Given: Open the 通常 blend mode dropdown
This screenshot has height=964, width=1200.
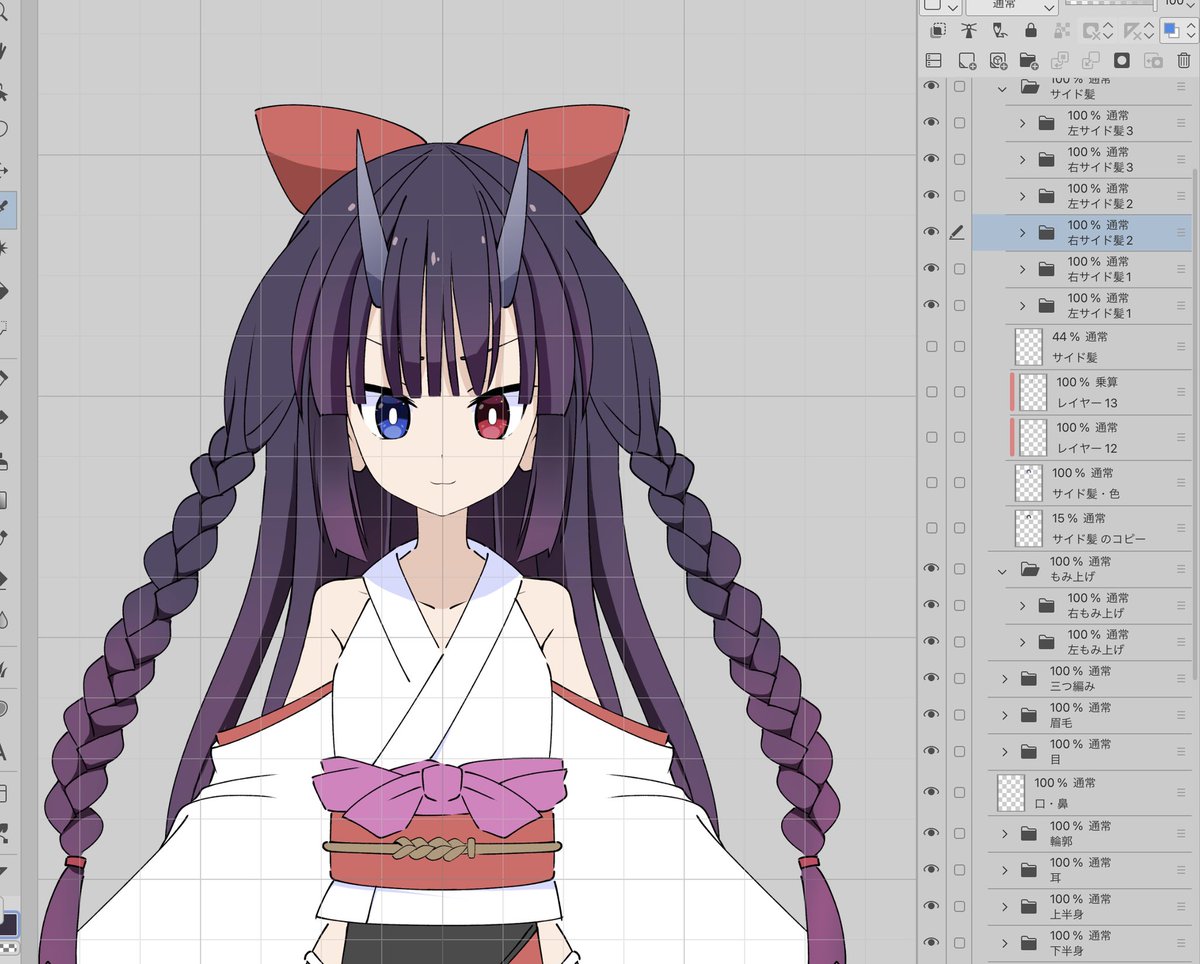Looking at the screenshot, I should pyautogui.click(x=1011, y=5).
